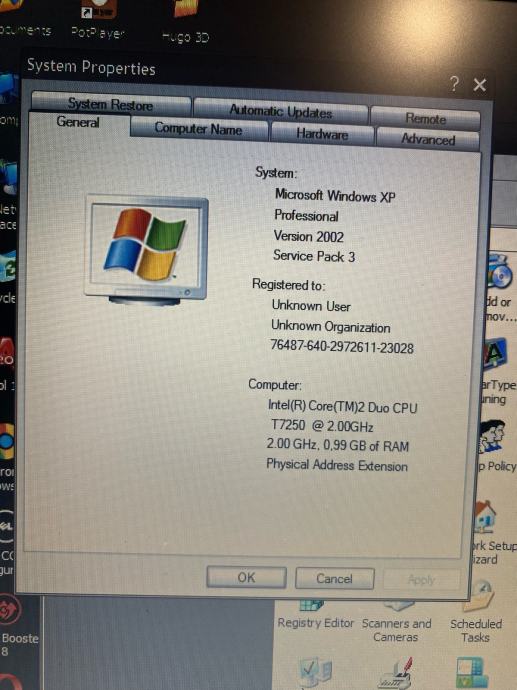Screen dimensions: 517x690
Task: Switch to the System Restore tab
Action: point(110,104)
